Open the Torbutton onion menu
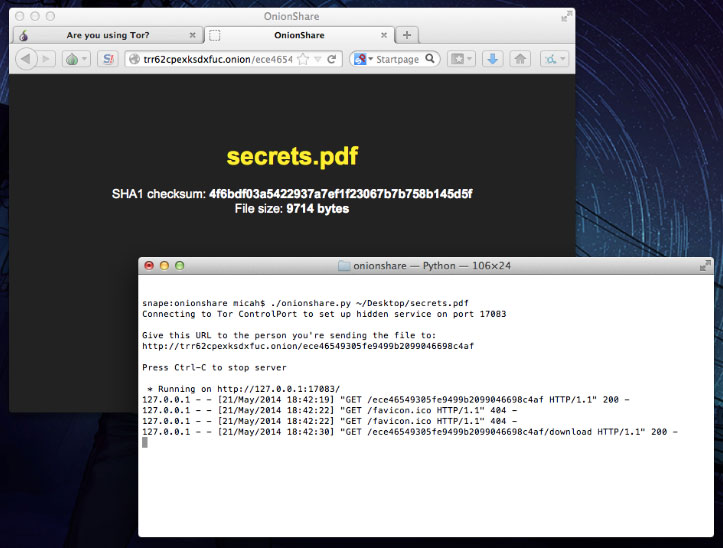The image size is (723, 548). 73,59
